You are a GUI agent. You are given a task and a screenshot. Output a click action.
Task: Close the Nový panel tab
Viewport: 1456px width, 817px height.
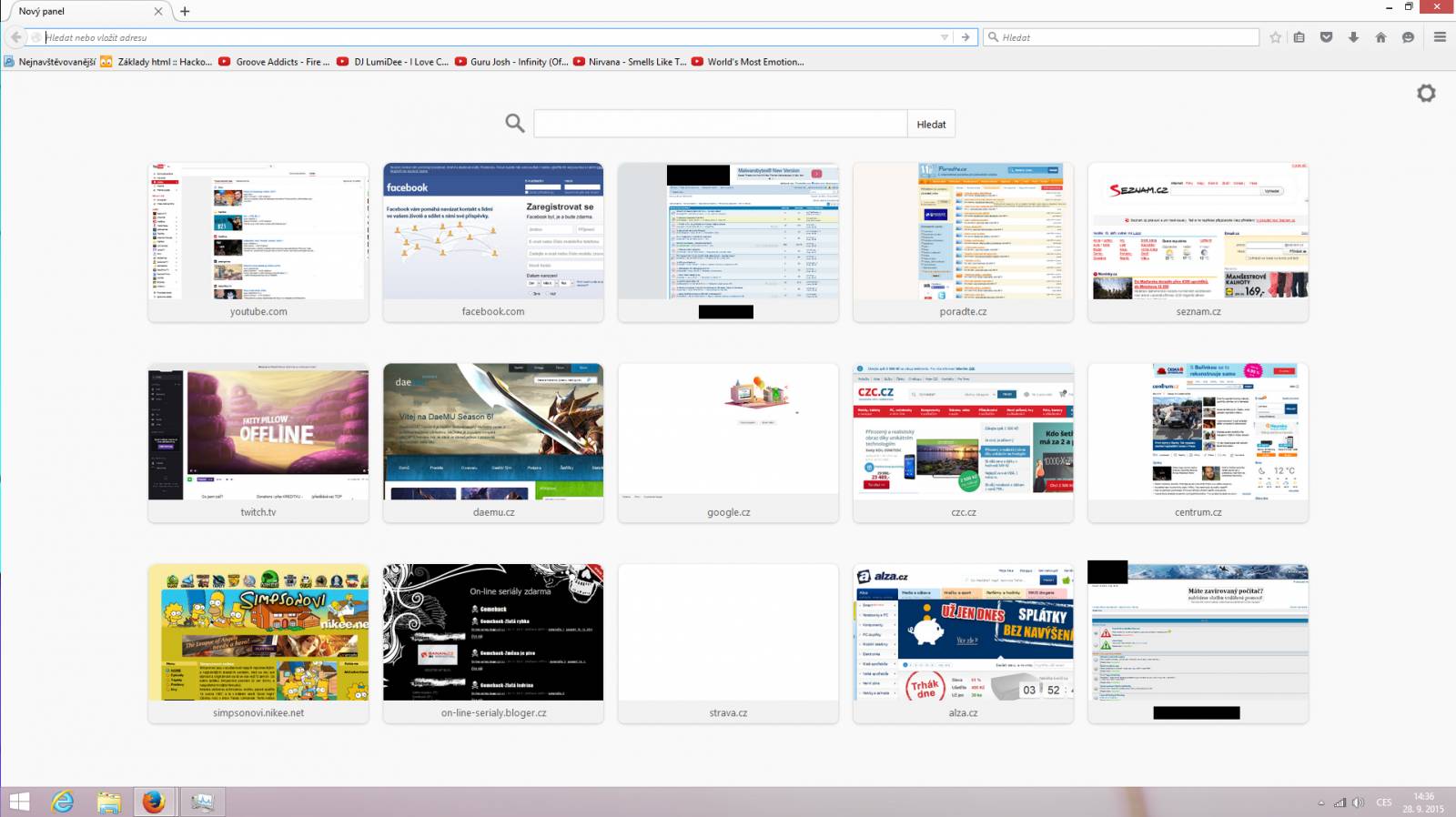158,11
